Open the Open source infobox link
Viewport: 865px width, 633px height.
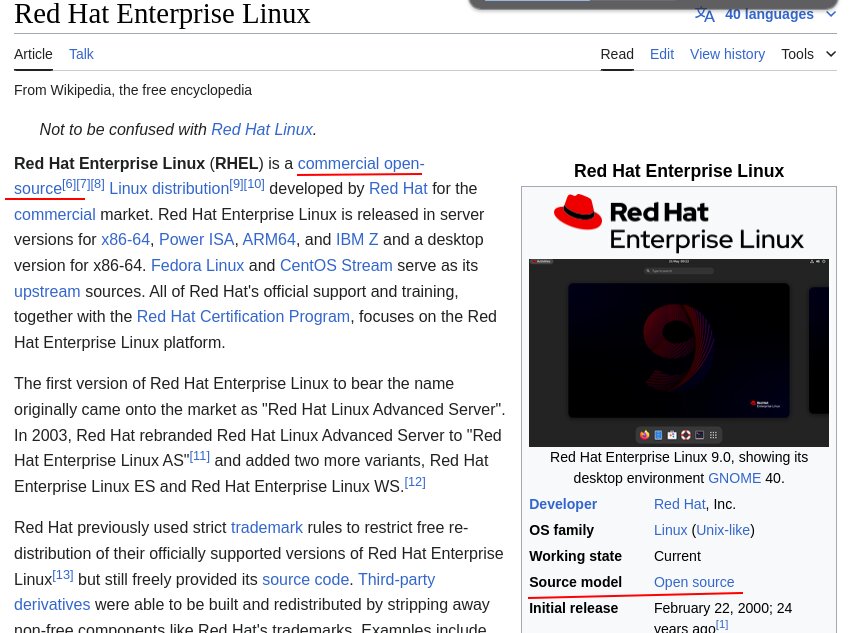(694, 582)
